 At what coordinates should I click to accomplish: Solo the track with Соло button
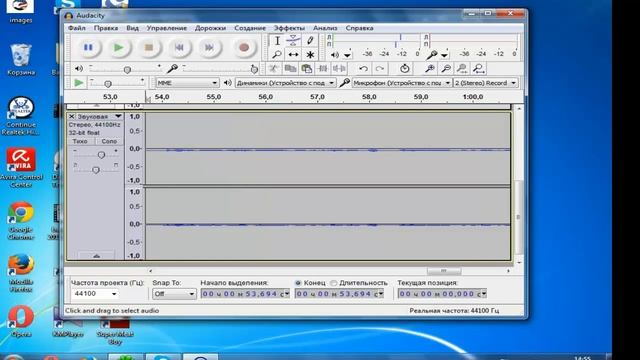(109, 141)
